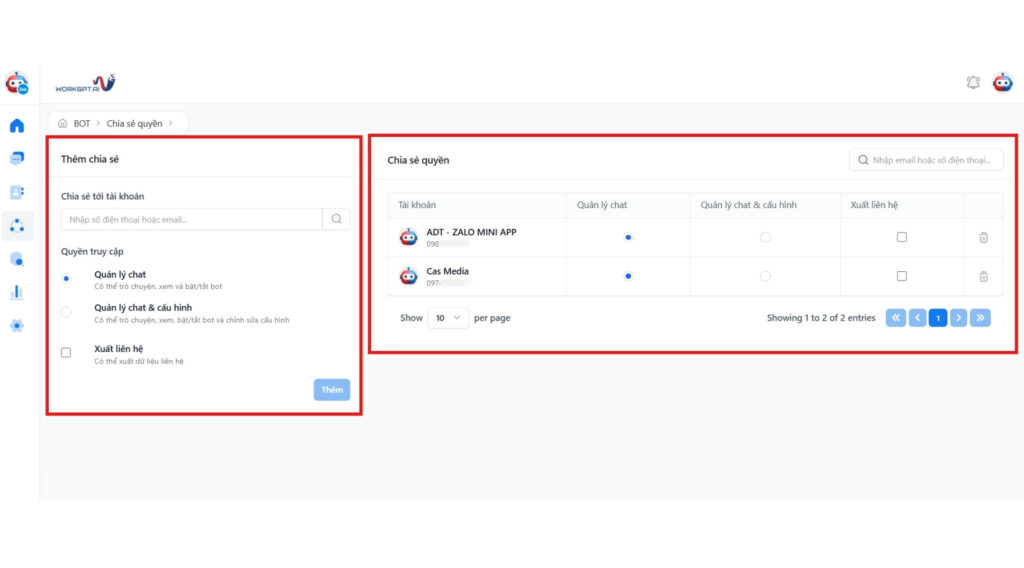Open the chat bubble icon in sidebar
This screenshot has height=568, width=1024.
point(17,159)
